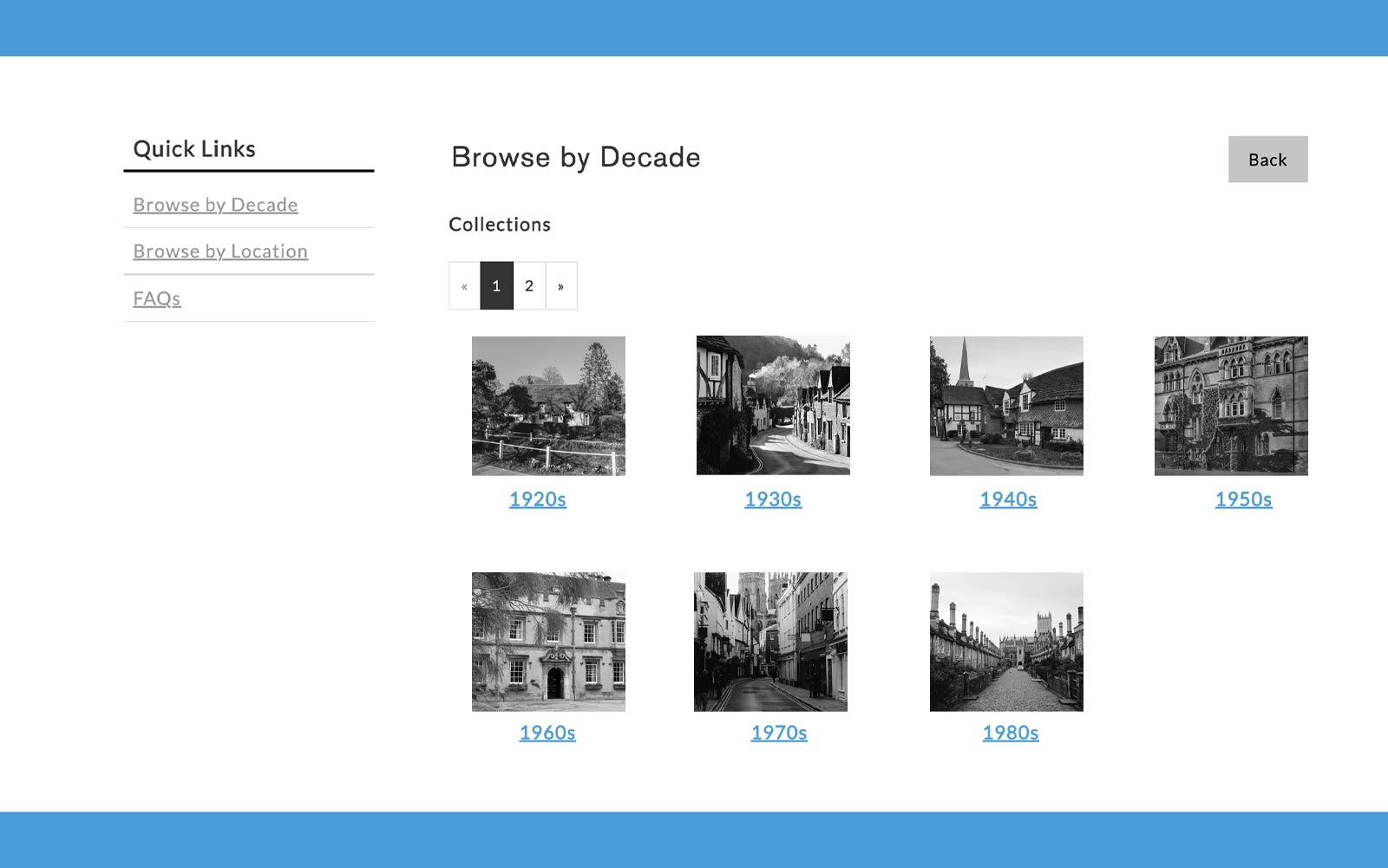This screenshot has width=1388, height=868.
Task: Open the 1950s collection link
Action: 1243,499
